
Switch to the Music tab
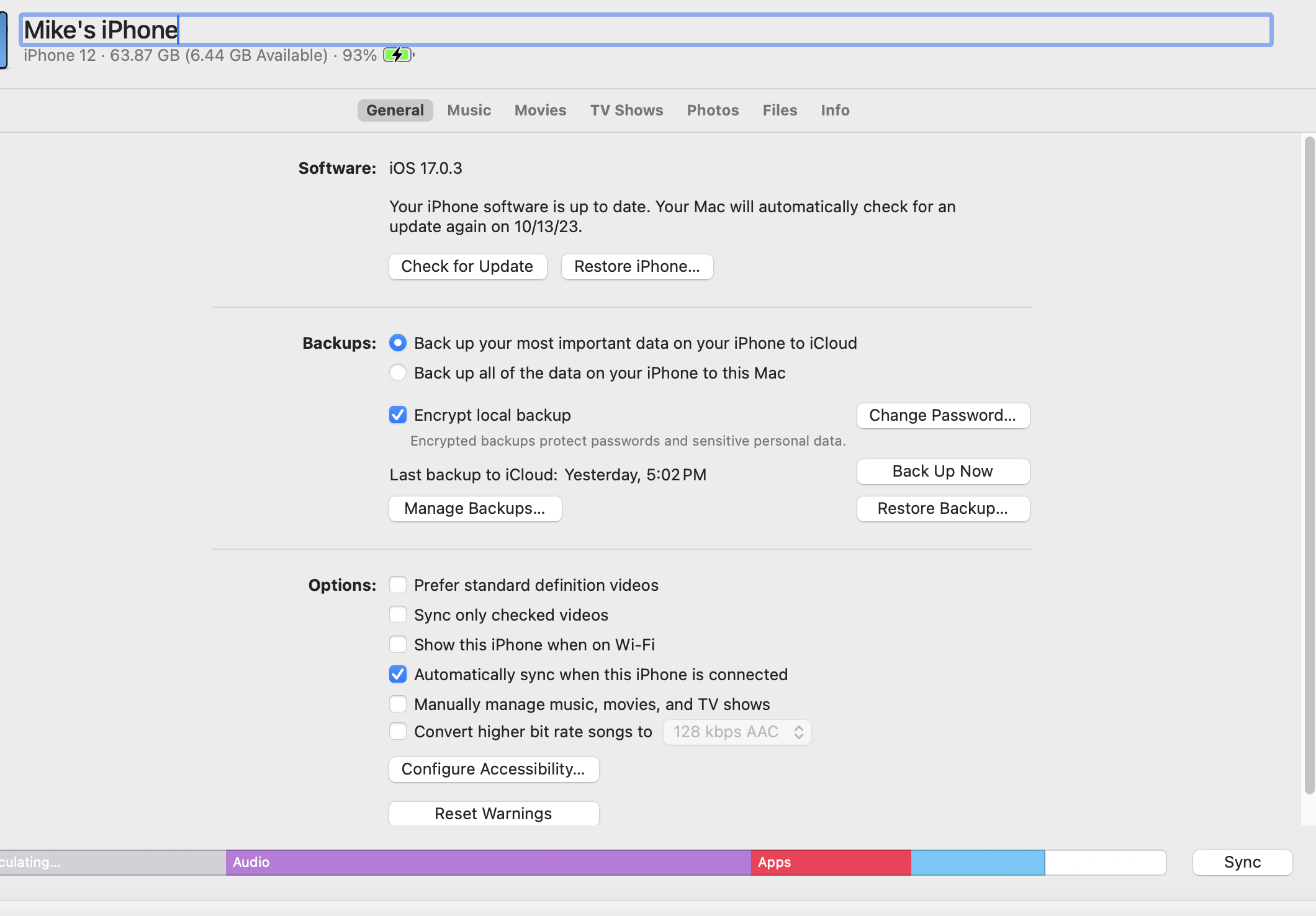469,110
